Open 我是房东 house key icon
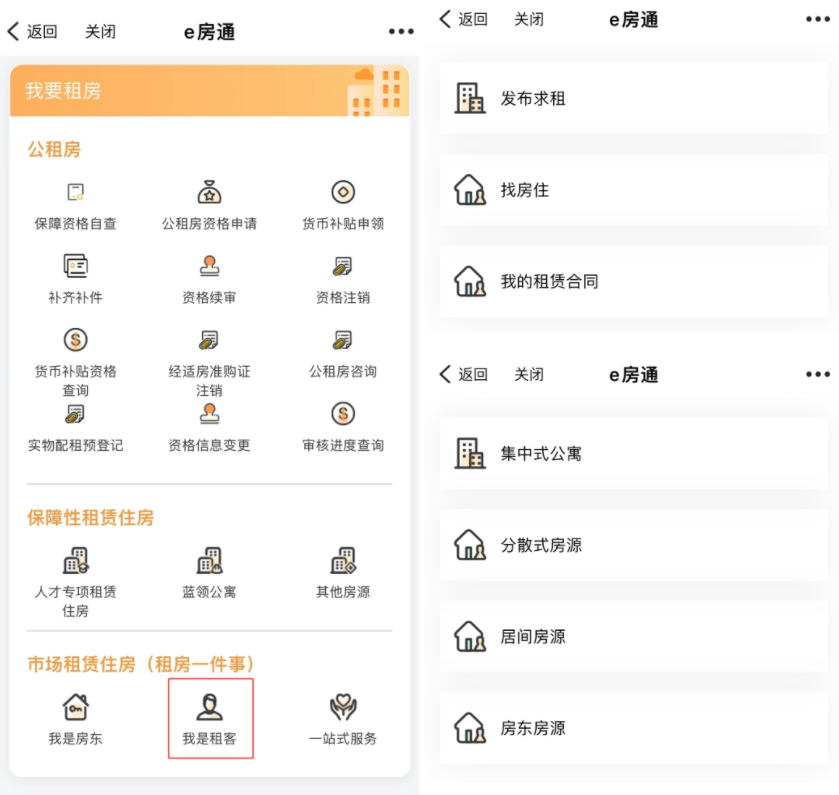The width and height of the screenshot is (839, 795). [75, 707]
